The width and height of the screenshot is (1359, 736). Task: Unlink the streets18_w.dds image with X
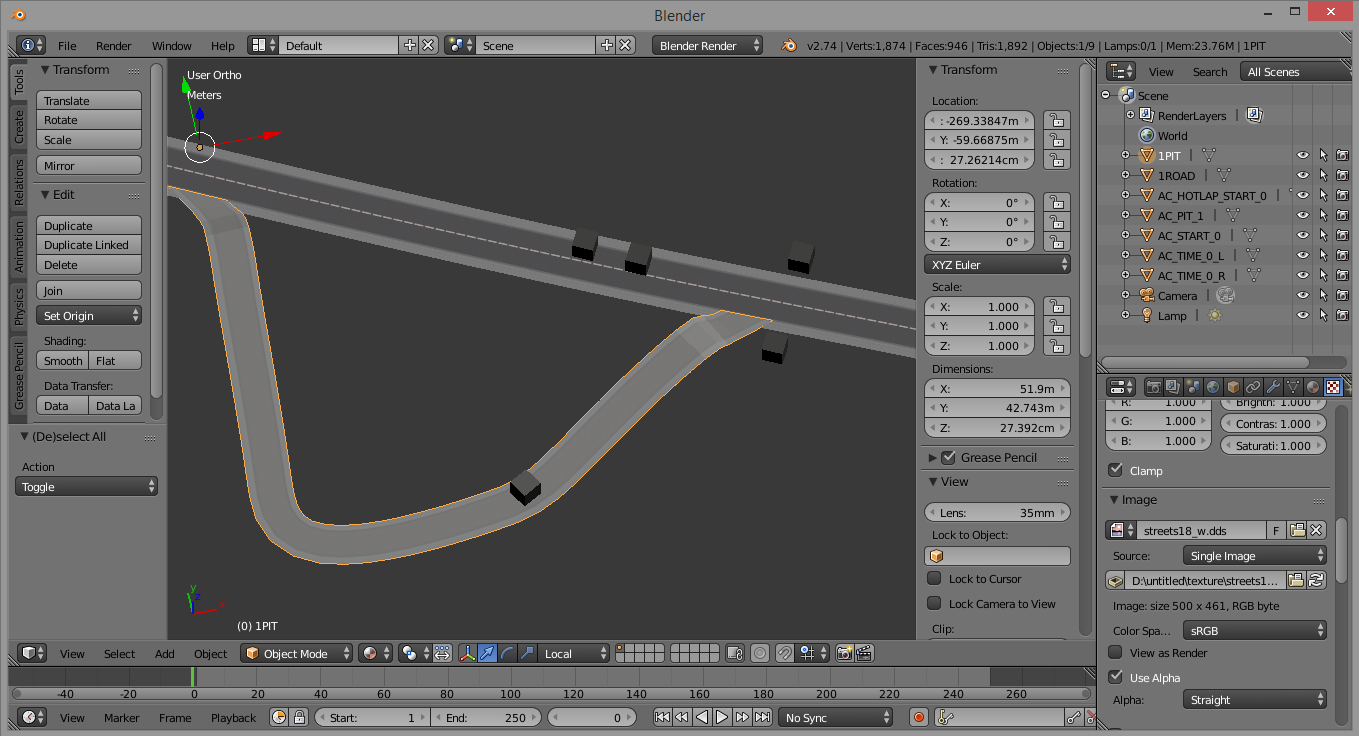tap(1317, 530)
